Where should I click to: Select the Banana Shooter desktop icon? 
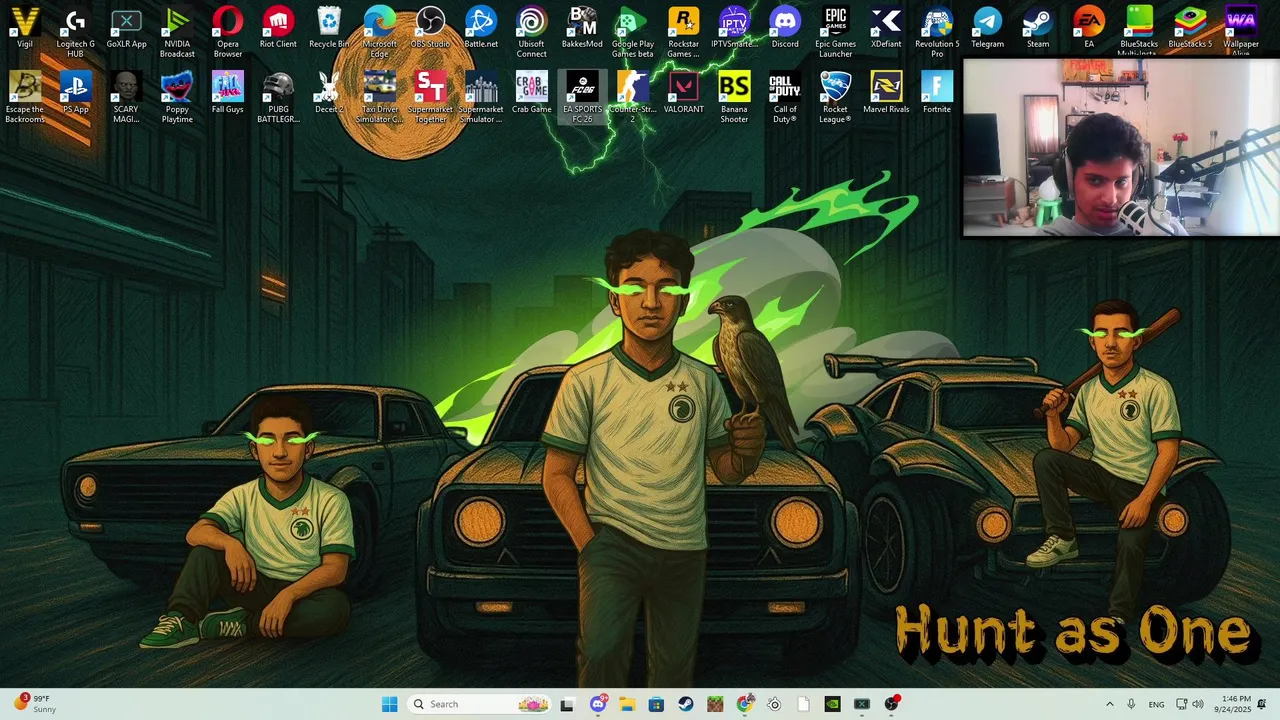coord(734,97)
